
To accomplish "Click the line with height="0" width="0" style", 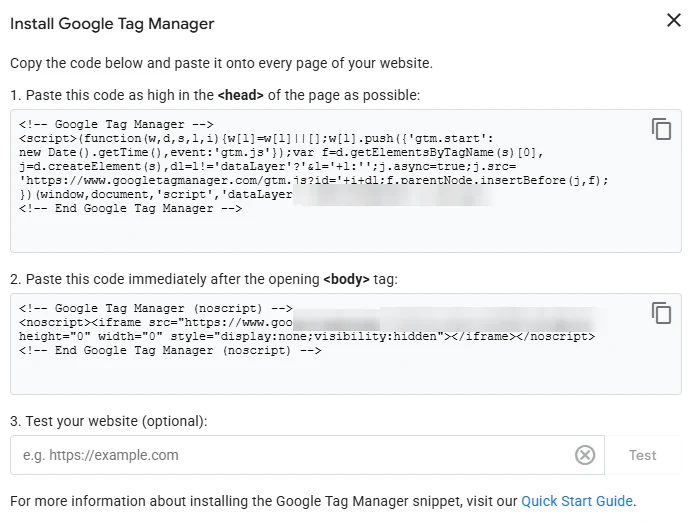I will coord(307,336).
